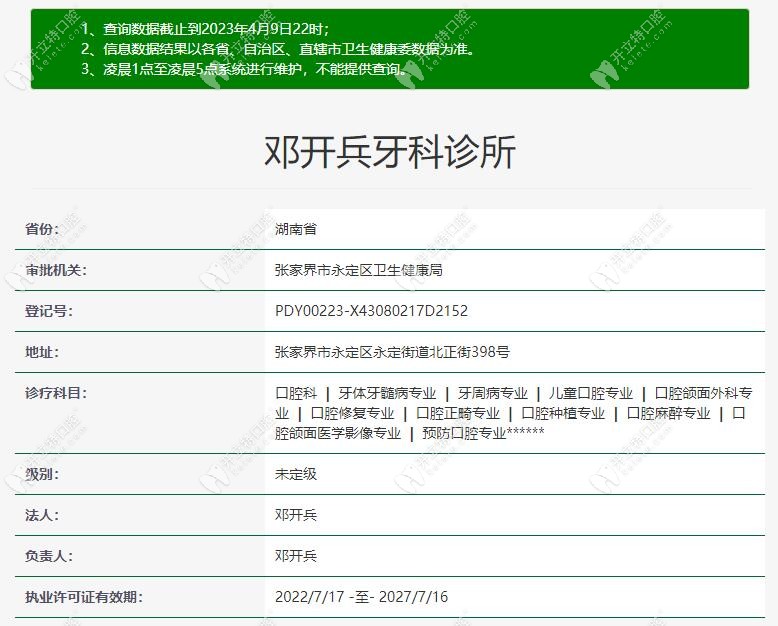Click 口腔种植专业 in the departments list

pos(563,413)
